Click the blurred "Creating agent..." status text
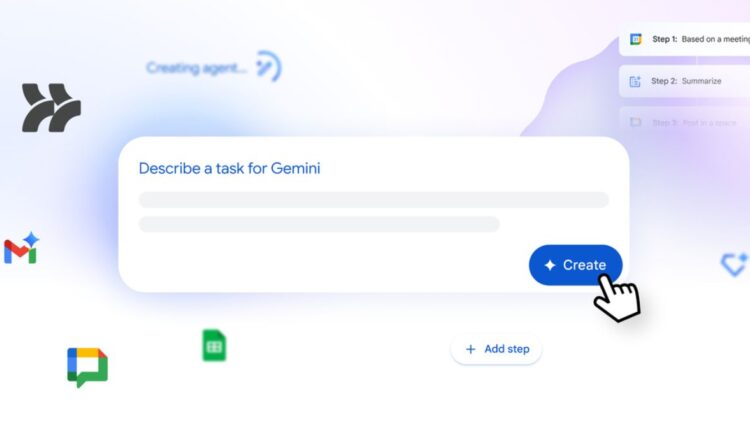The height and width of the screenshot is (430, 750). [196, 68]
